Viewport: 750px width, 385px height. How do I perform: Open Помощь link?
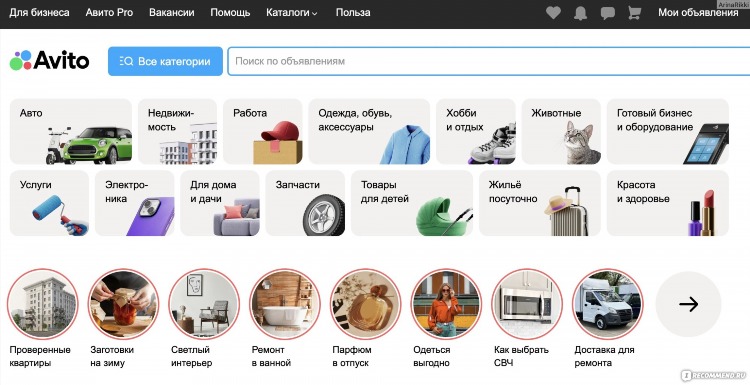pyautogui.click(x=230, y=13)
